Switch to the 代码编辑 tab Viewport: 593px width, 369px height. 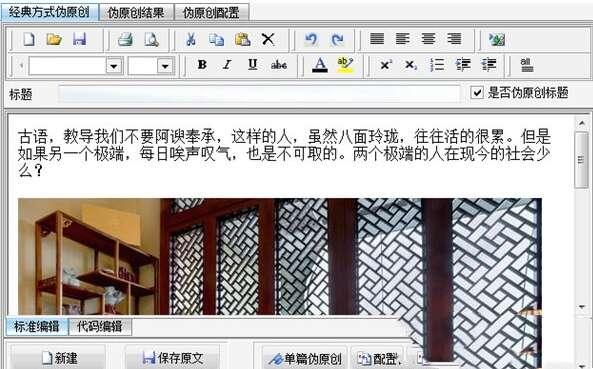[x=99, y=327]
